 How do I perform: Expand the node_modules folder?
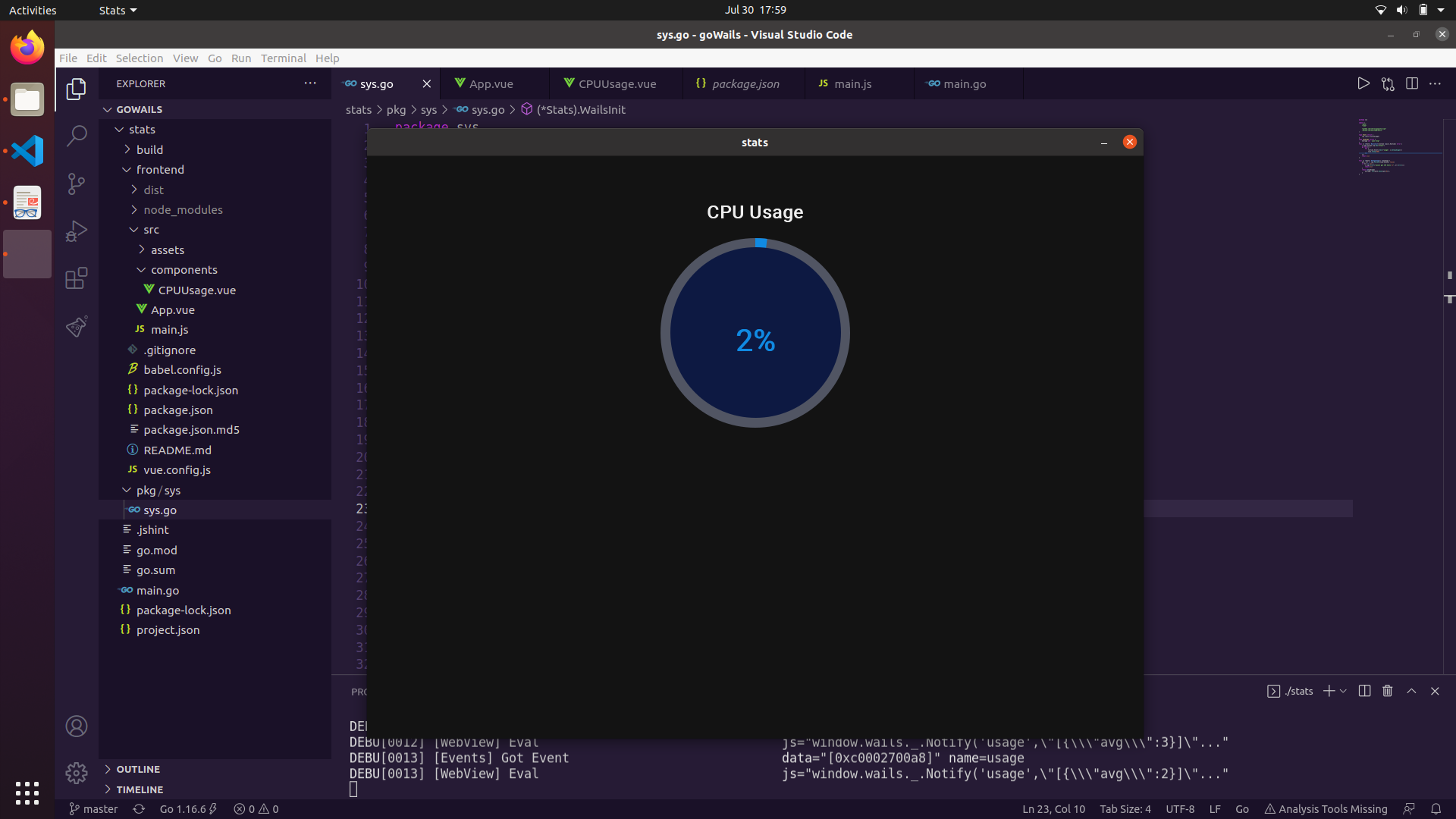point(183,210)
